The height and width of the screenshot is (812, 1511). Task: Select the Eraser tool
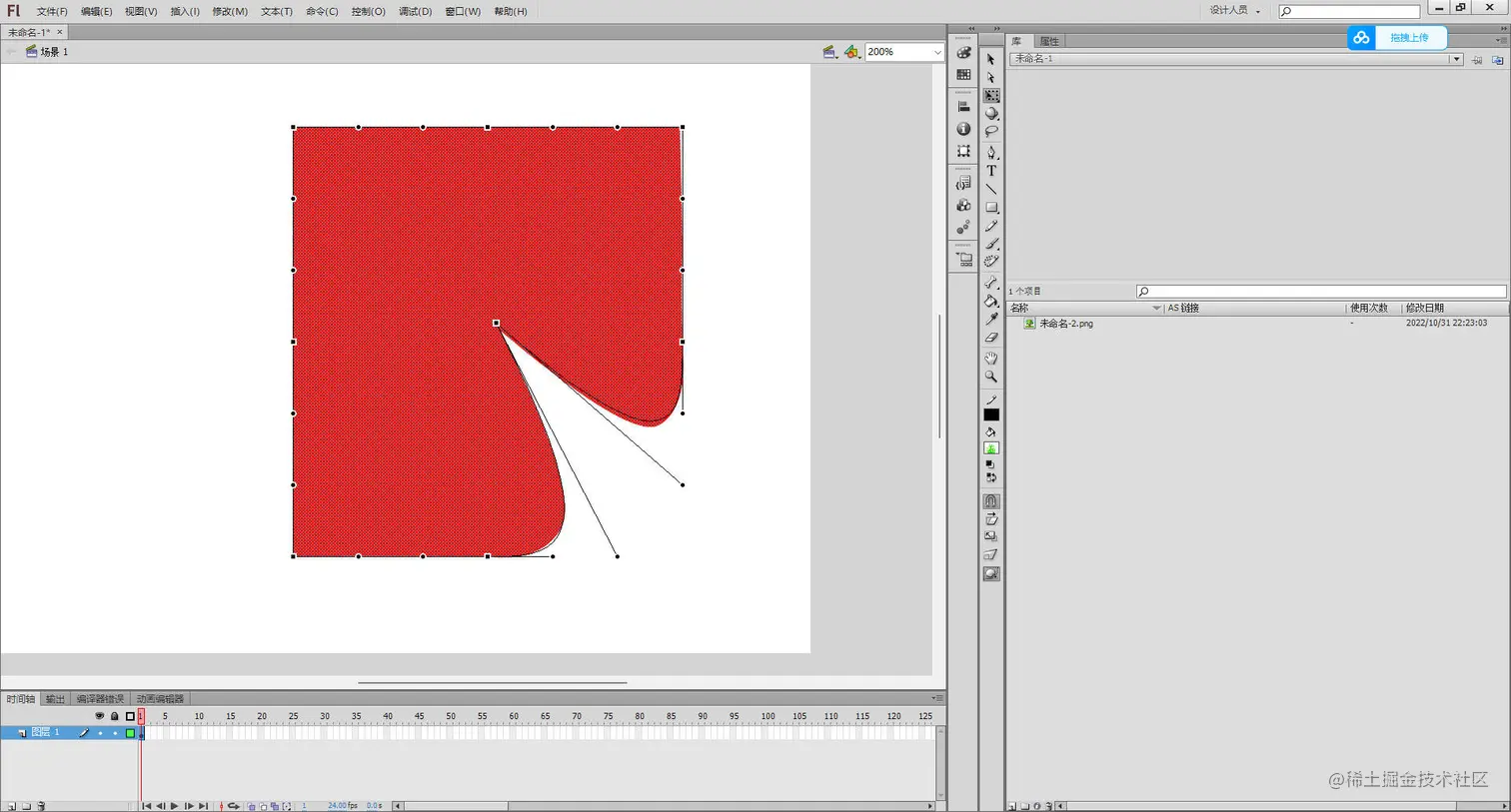coord(990,338)
